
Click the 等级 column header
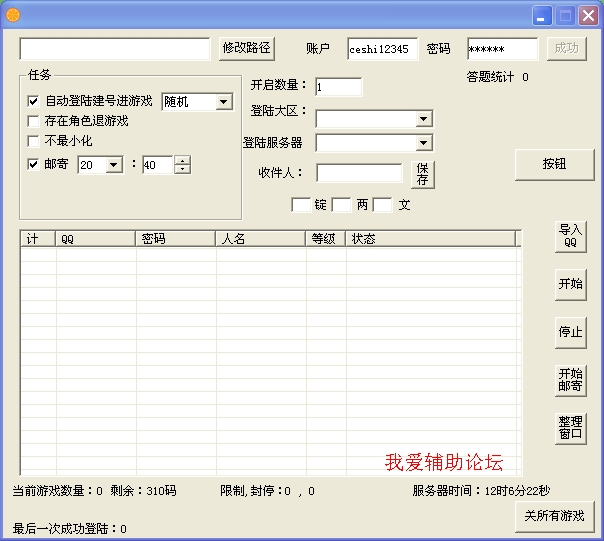(325, 239)
